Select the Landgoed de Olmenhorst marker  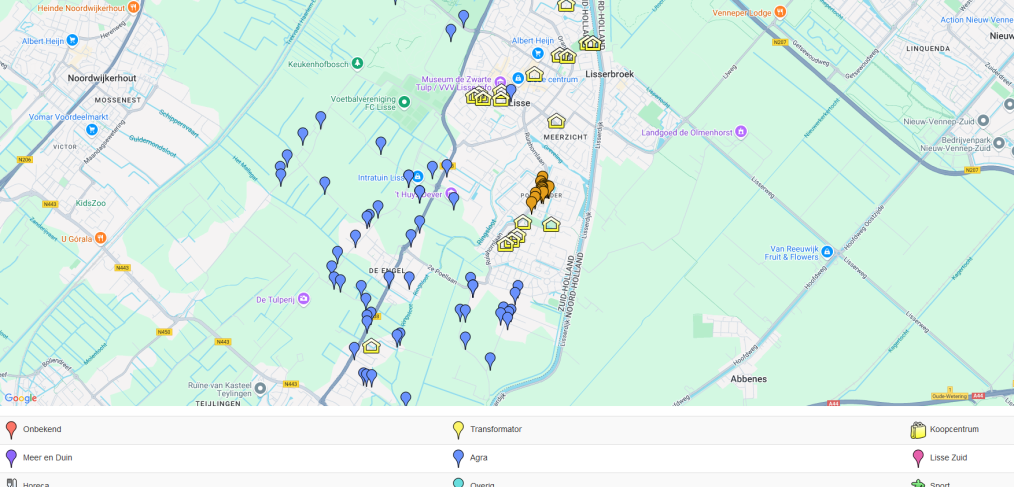pyautogui.click(x=741, y=131)
